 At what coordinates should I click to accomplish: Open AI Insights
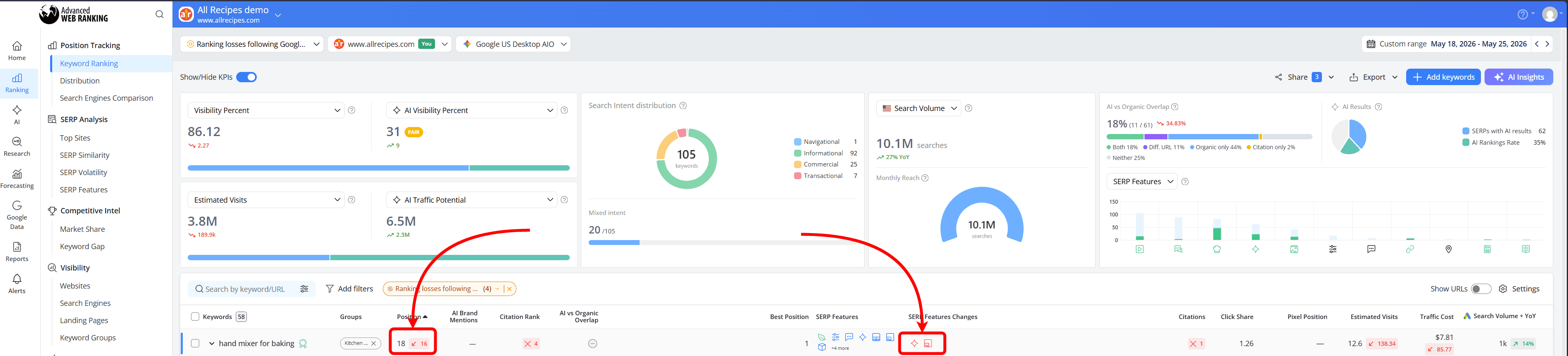click(1519, 77)
